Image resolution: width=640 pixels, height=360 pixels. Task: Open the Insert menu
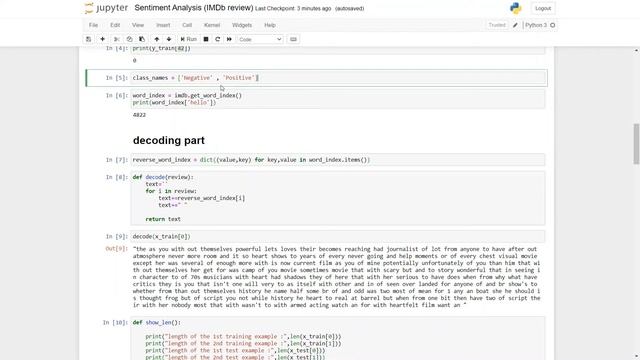(163, 25)
